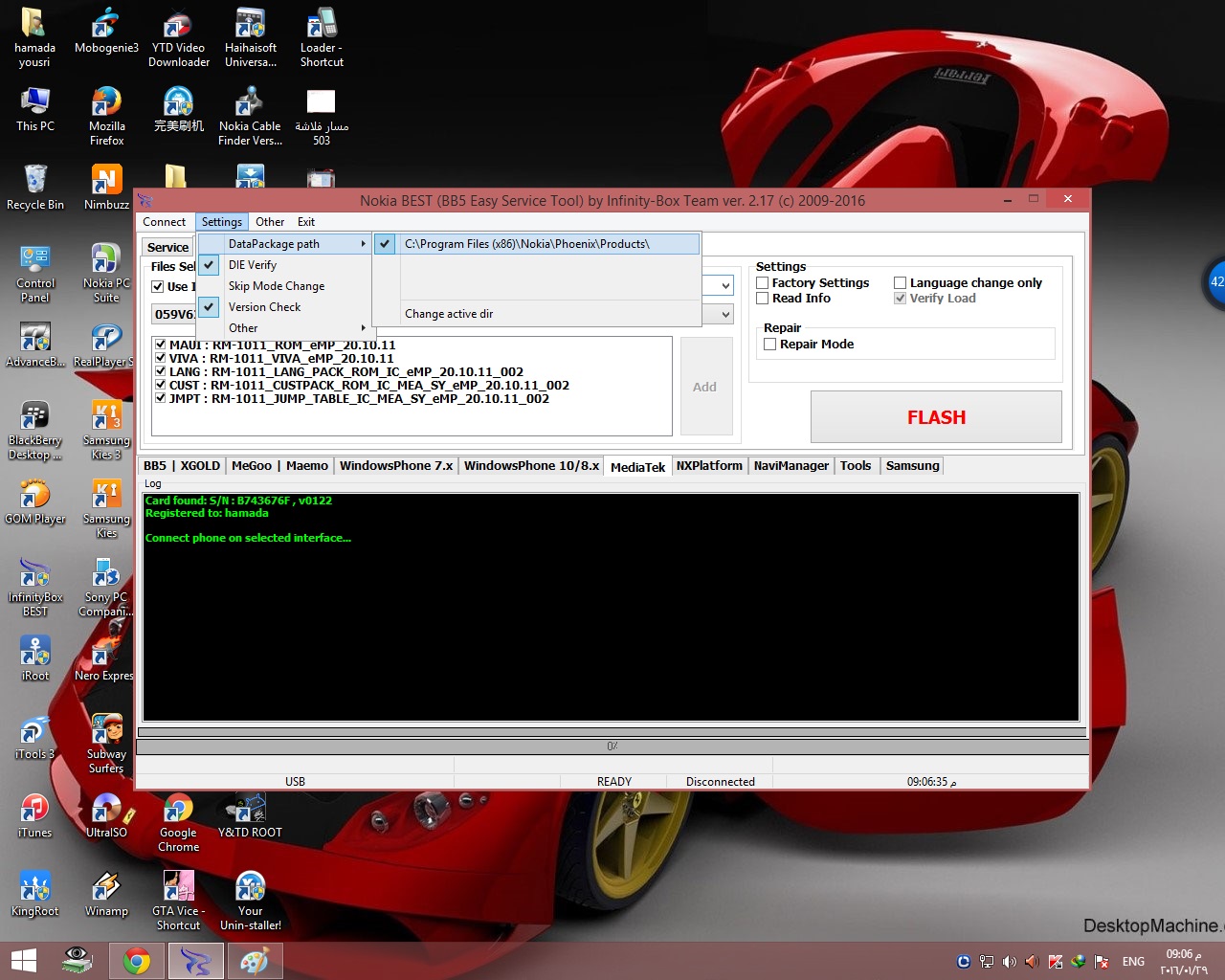Uncheck the JMPT file entry
Screen dimensions: 1225x980
161,399
